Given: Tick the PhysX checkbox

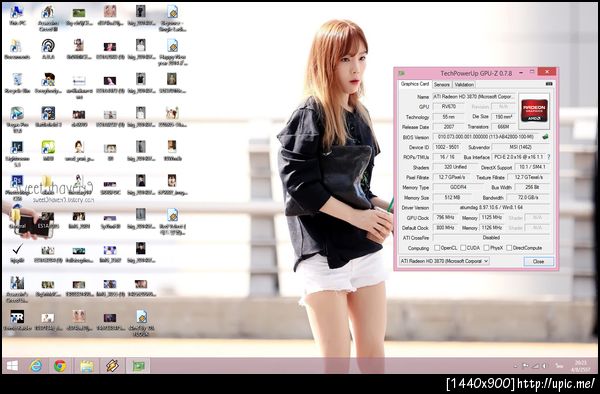Looking at the screenshot, I should tap(486, 248).
